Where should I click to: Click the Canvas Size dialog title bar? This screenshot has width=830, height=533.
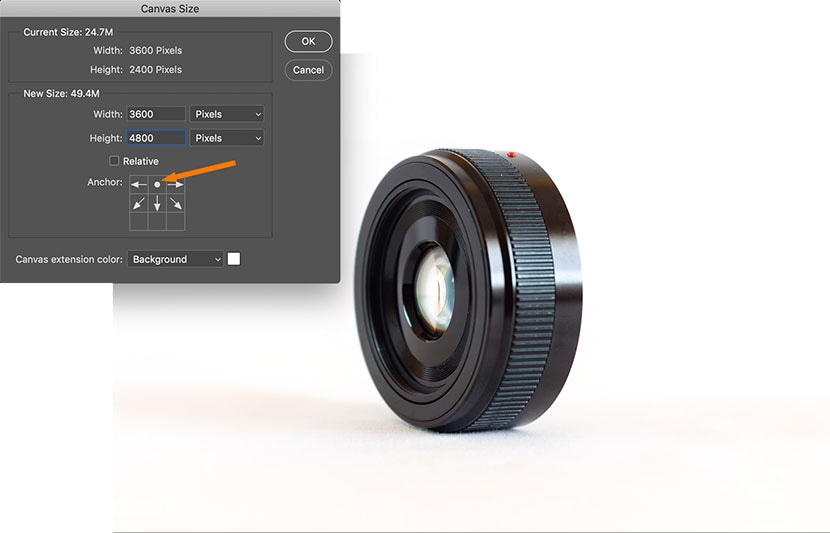click(170, 8)
